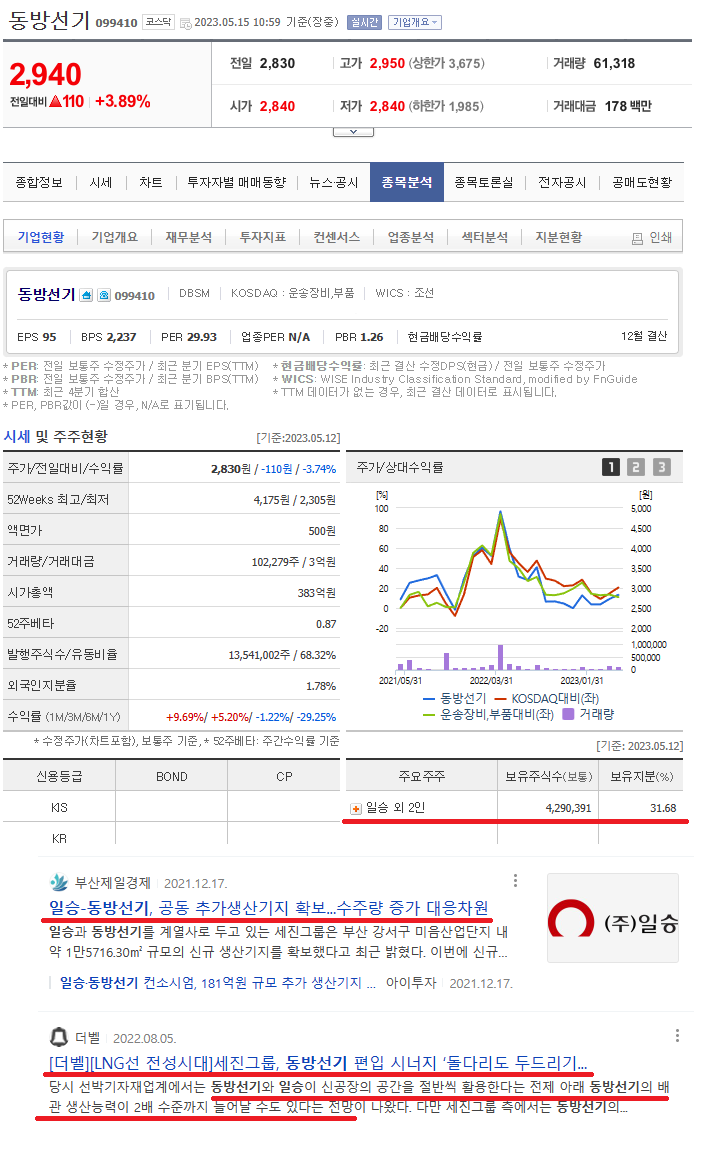Click the 외국인지분율 value 1.78%
The height and width of the screenshot is (1164, 708).
321,686
